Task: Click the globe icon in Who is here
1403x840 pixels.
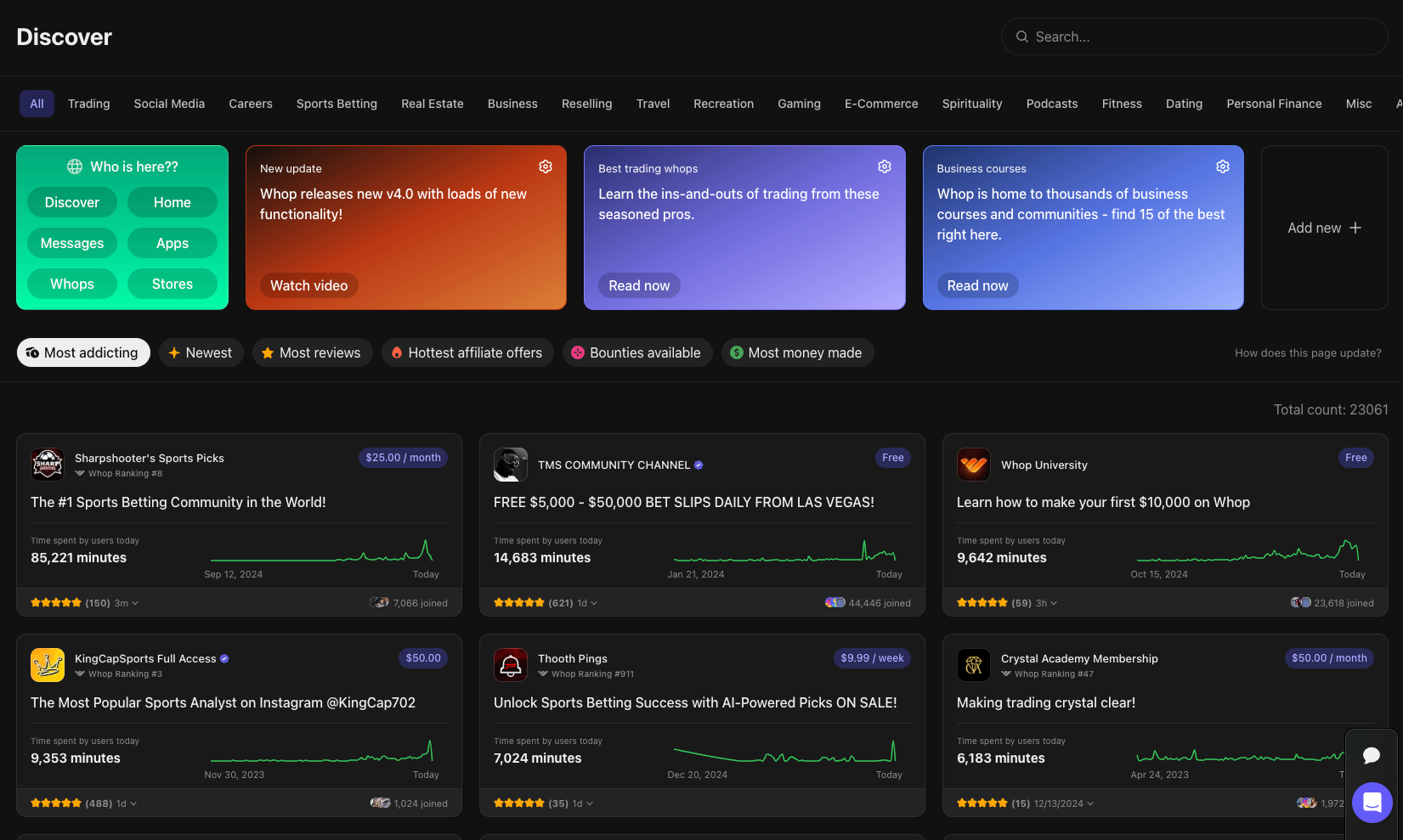Action: coord(75,166)
